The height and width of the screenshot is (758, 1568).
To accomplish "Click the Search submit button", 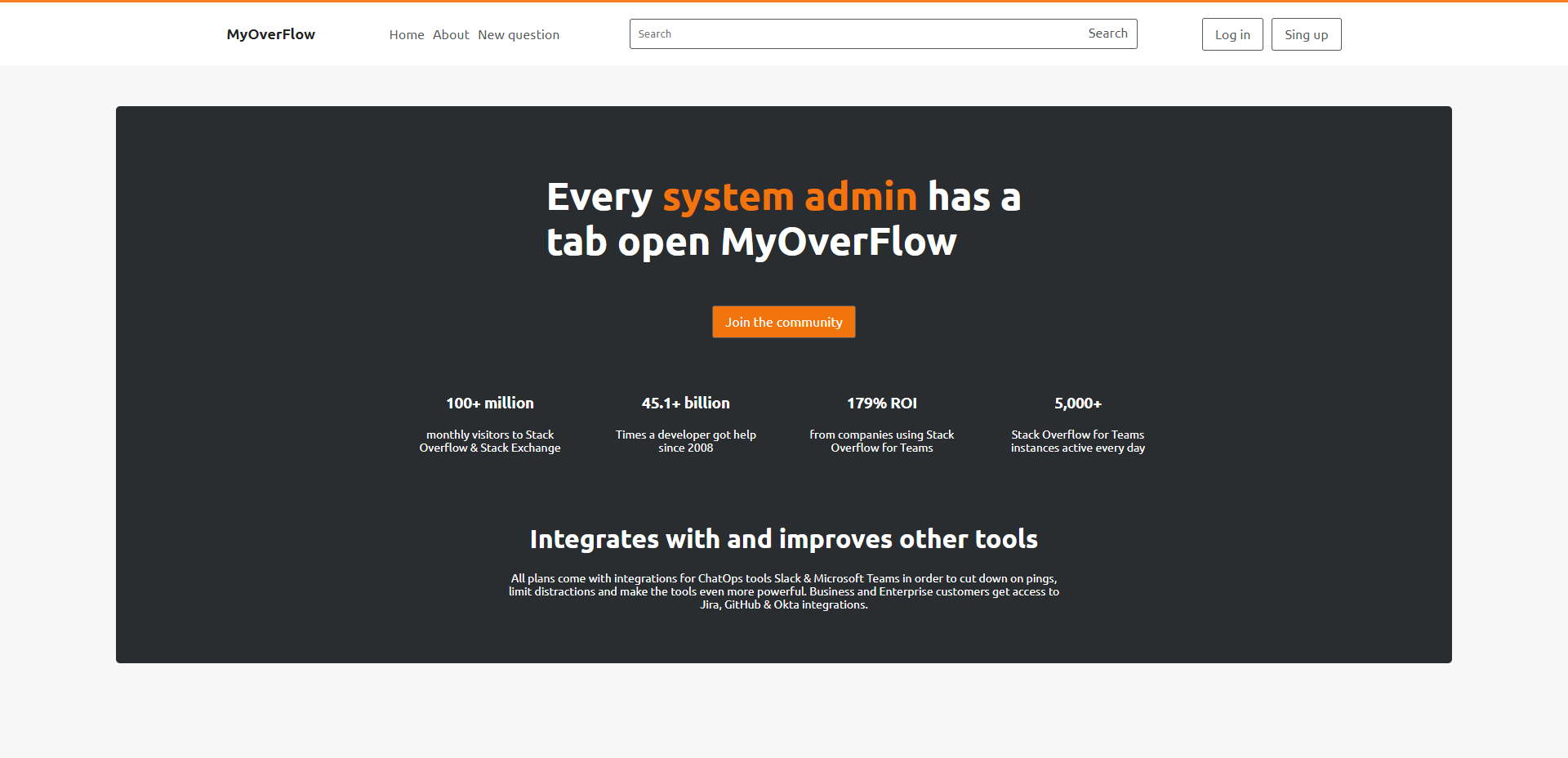I will click(1107, 33).
